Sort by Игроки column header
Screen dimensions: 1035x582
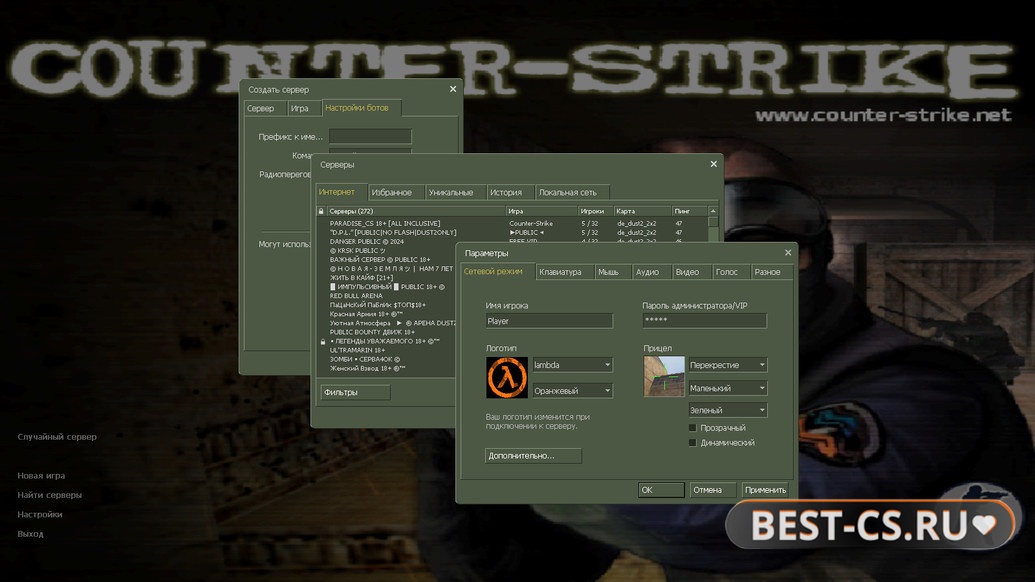(595, 211)
